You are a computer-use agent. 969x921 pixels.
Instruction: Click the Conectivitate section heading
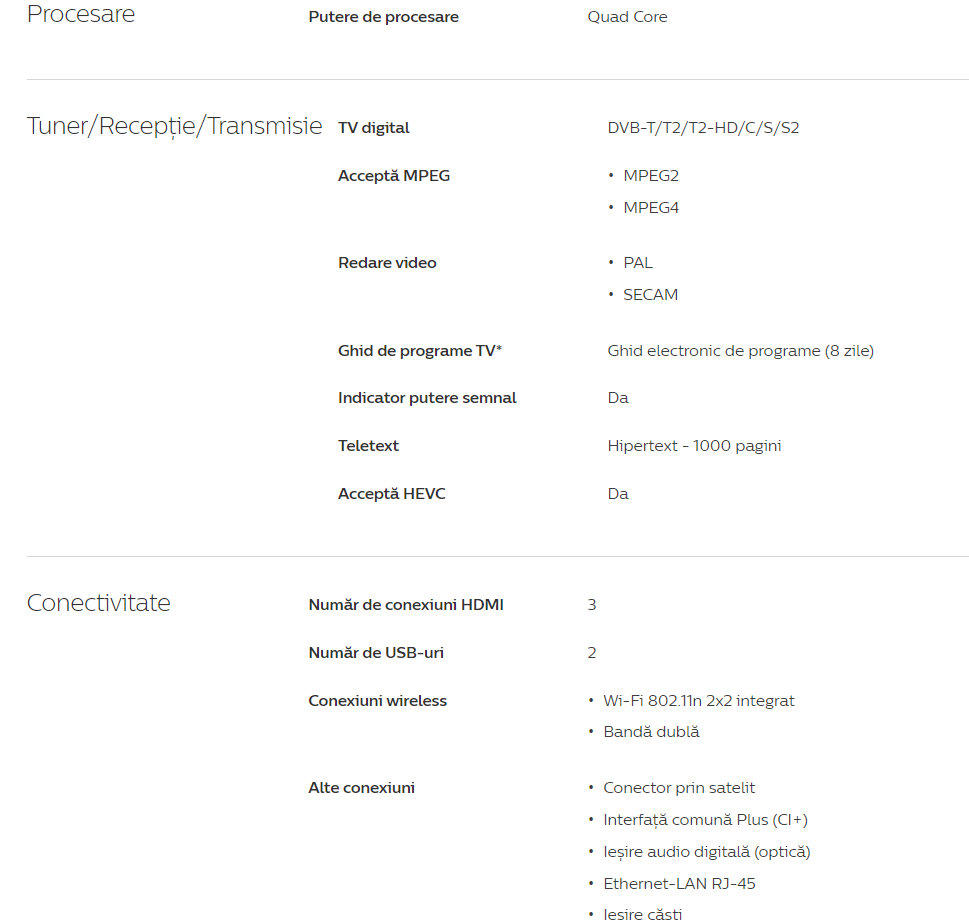pyautogui.click(x=99, y=603)
